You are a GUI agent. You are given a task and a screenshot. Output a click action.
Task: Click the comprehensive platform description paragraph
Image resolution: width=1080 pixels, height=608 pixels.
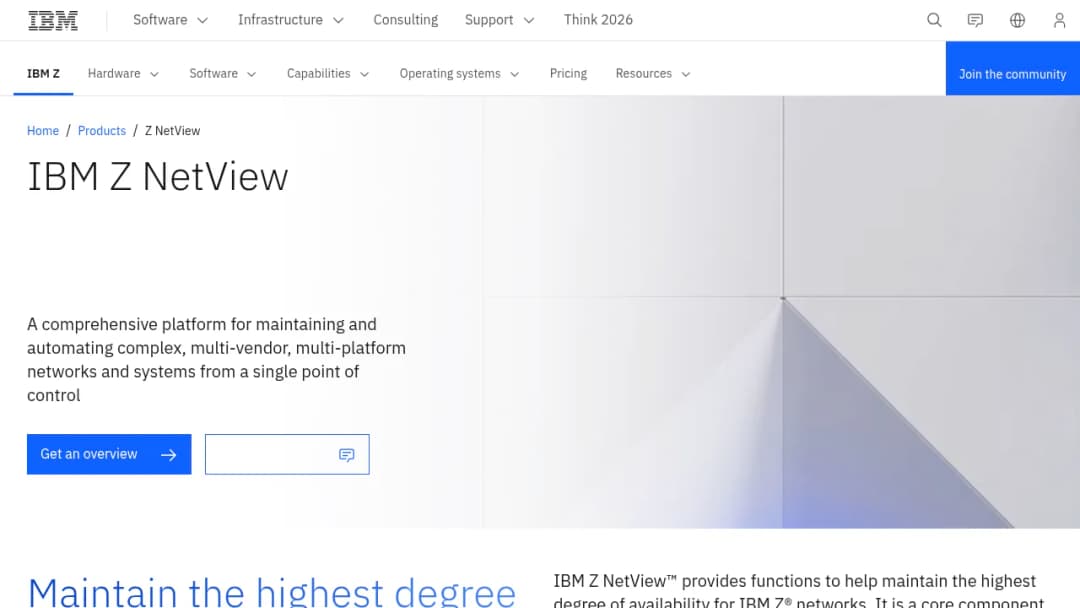click(x=216, y=359)
